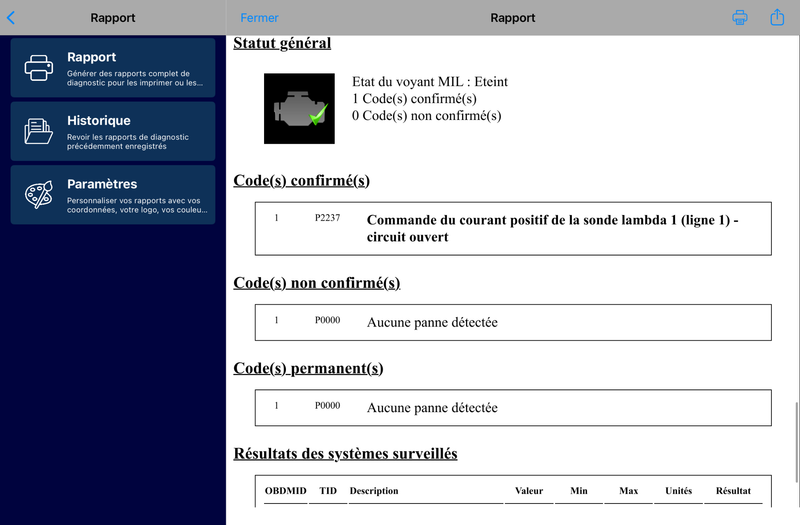Click the Valeur column header
The width and height of the screenshot is (800, 525).
click(529, 491)
